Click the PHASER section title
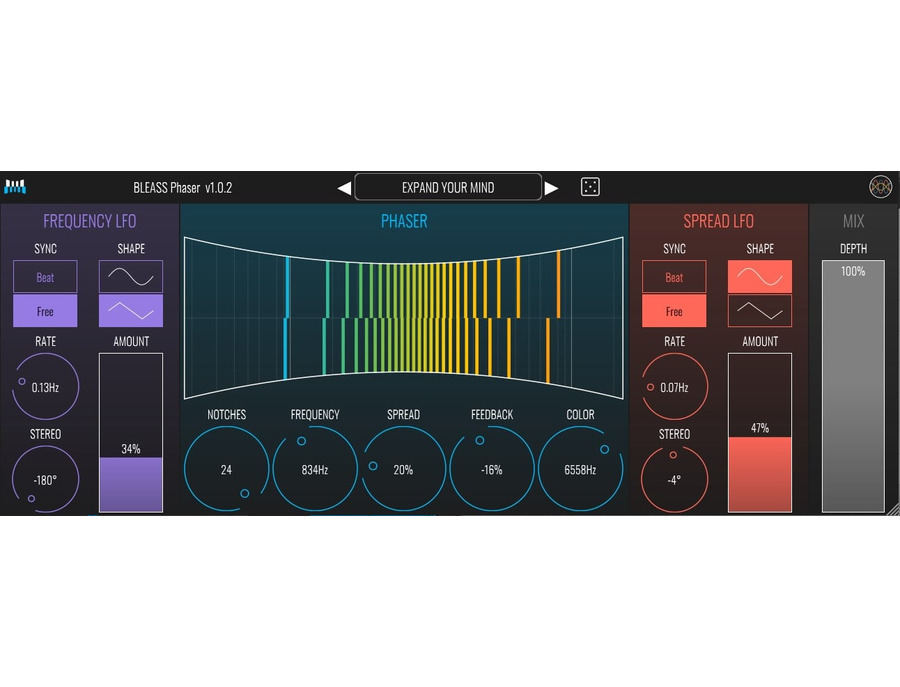 404,221
